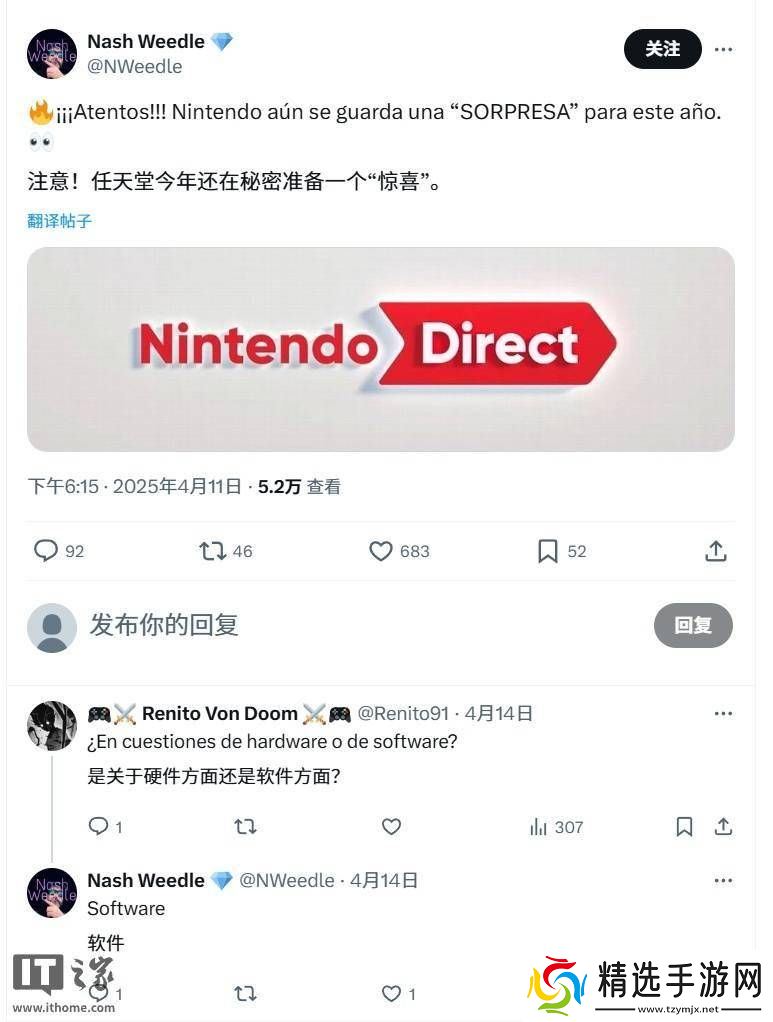The width and height of the screenshot is (773, 1022).
Task: Repost Renito Von Doom's reply
Action: 245,826
